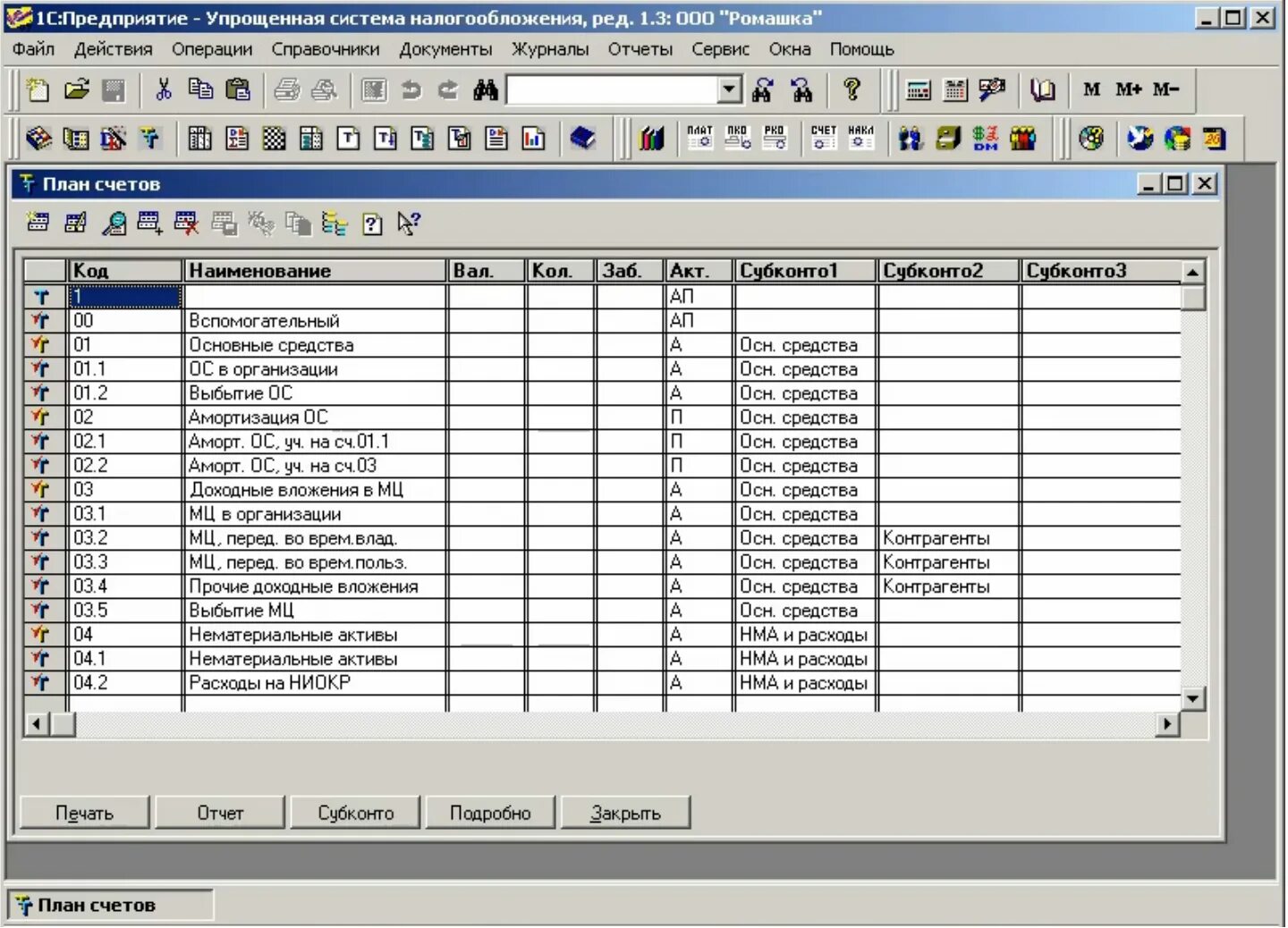Open the Отчеты menu

640,49
